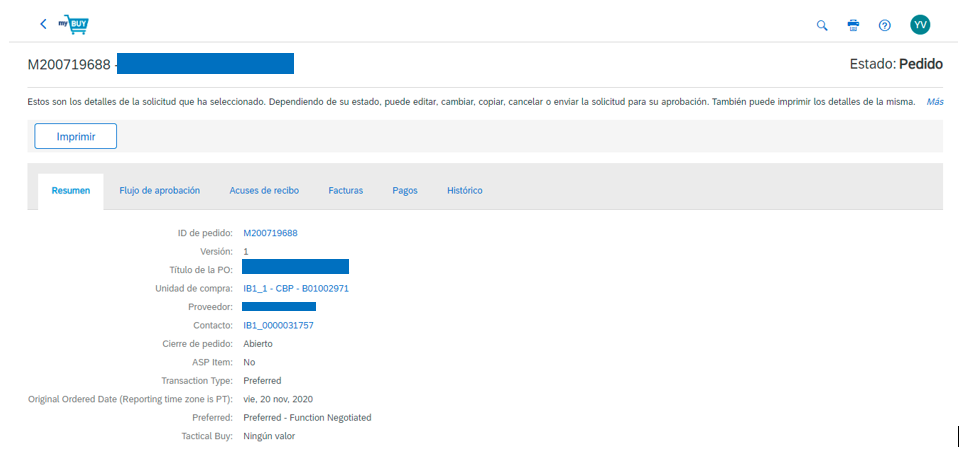The width and height of the screenshot is (972, 456).
Task: Go back using the left arrow
Action: pos(43,24)
